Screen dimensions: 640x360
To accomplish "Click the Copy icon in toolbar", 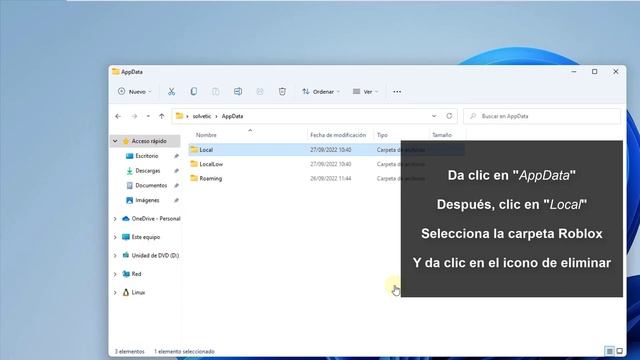I will pos(193,91).
